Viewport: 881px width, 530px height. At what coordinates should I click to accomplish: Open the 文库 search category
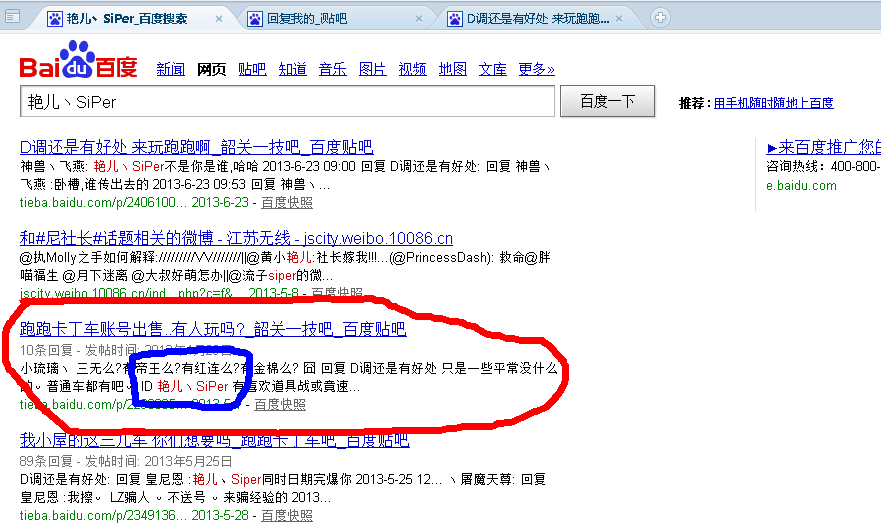click(493, 69)
